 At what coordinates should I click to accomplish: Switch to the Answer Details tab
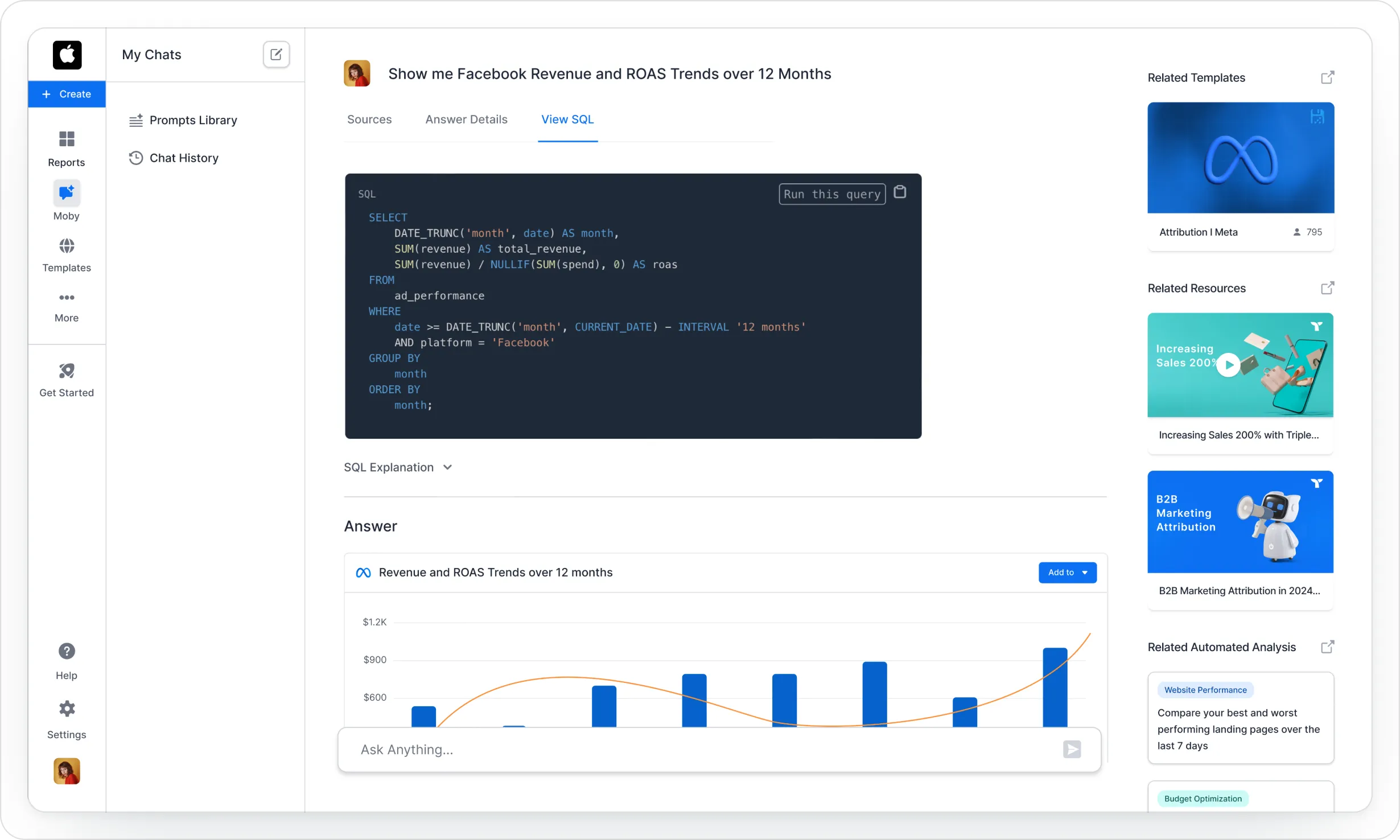466,120
